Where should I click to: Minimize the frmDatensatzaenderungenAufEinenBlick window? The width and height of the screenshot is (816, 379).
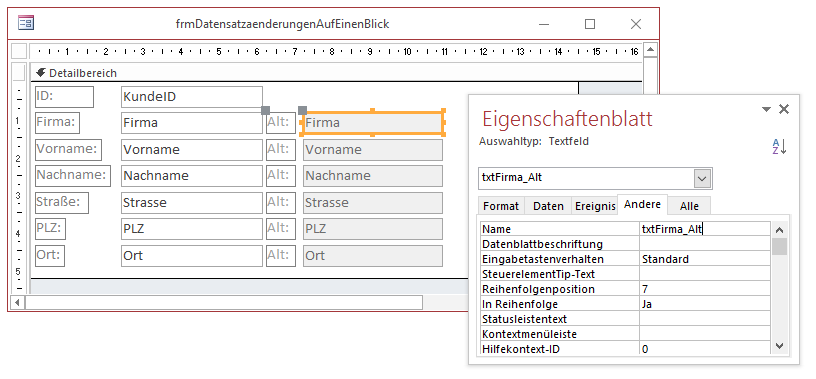pyautogui.click(x=544, y=24)
